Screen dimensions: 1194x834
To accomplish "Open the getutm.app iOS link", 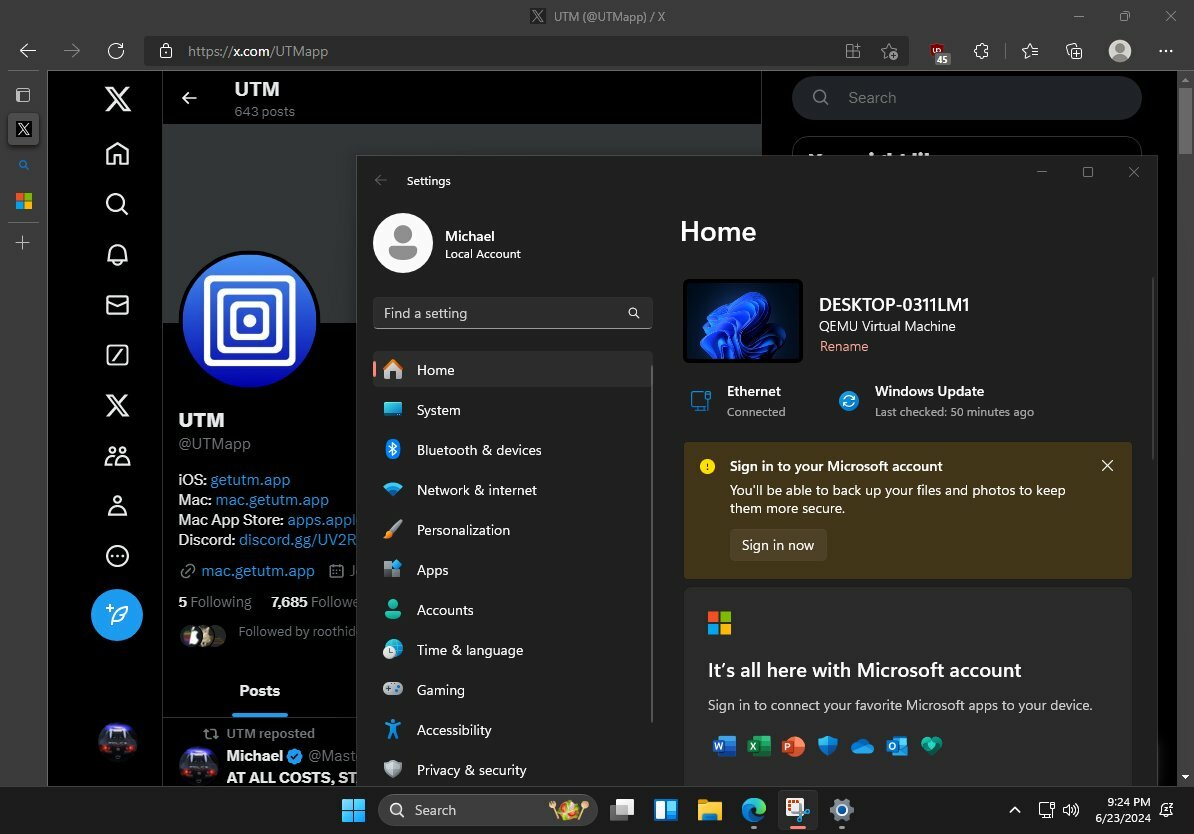I will [x=250, y=480].
